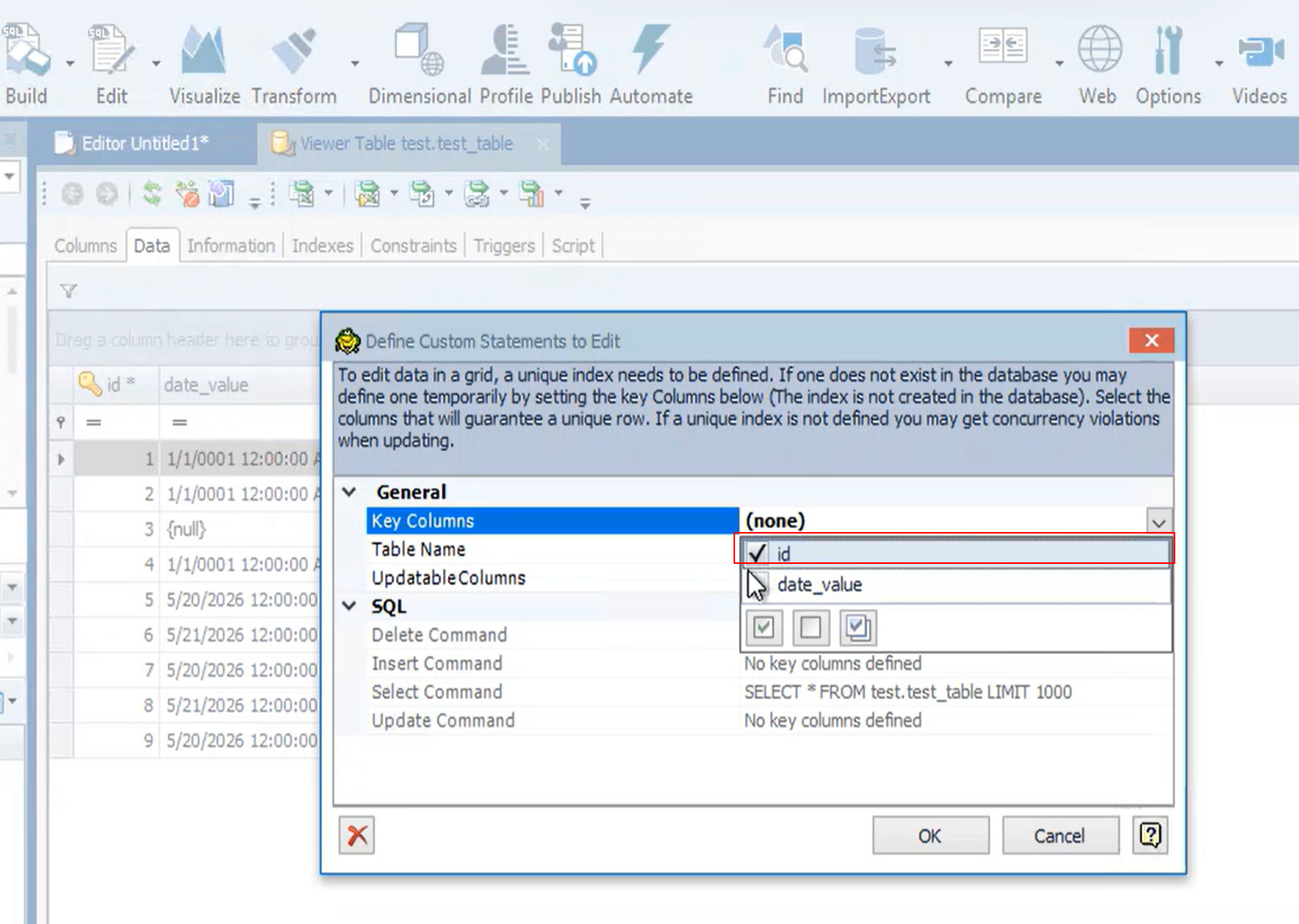Click the deselect all empty box icon
The width and height of the screenshot is (1299, 924).
point(811,628)
